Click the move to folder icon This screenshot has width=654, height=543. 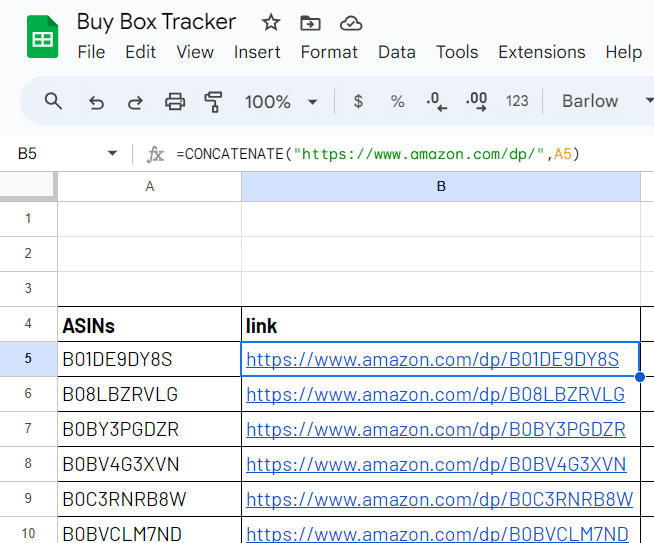pyautogui.click(x=311, y=22)
